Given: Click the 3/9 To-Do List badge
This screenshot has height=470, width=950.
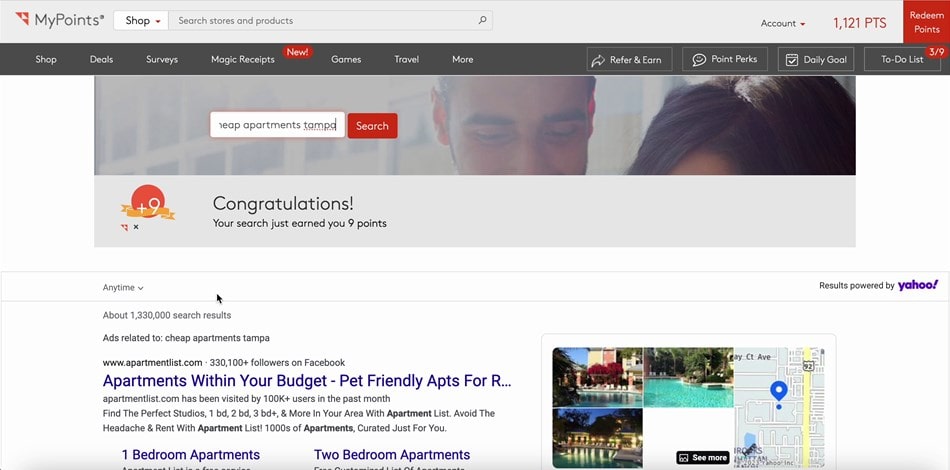Looking at the screenshot, I should (x=937, y=52).
